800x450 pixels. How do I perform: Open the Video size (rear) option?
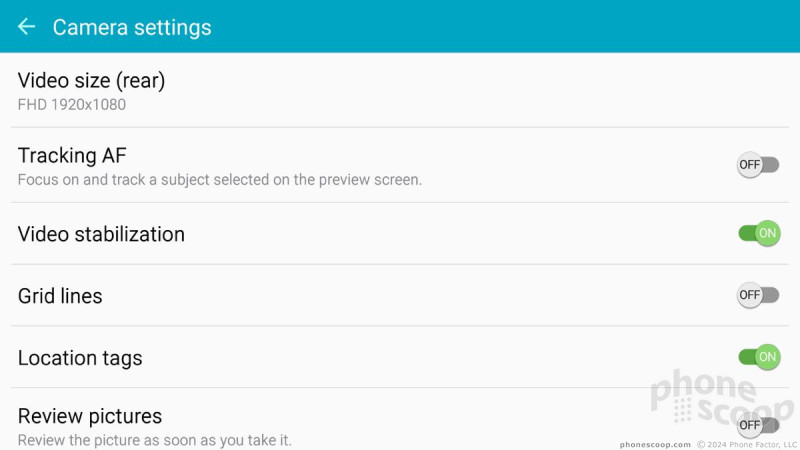(x=400, y=90)
